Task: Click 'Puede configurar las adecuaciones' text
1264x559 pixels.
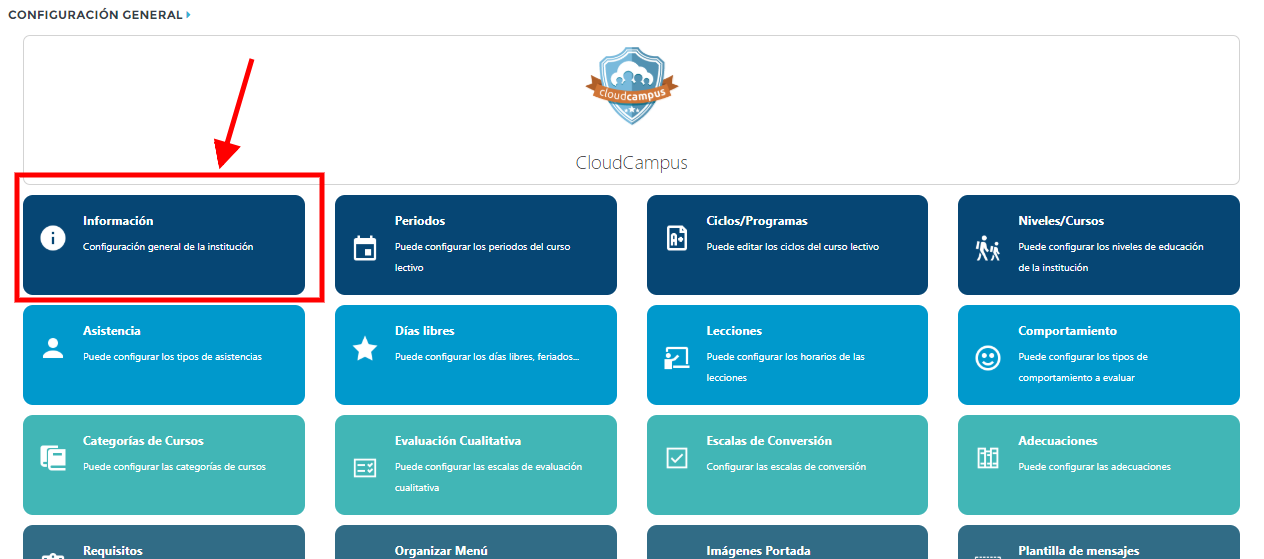Action: [1094, 466]
